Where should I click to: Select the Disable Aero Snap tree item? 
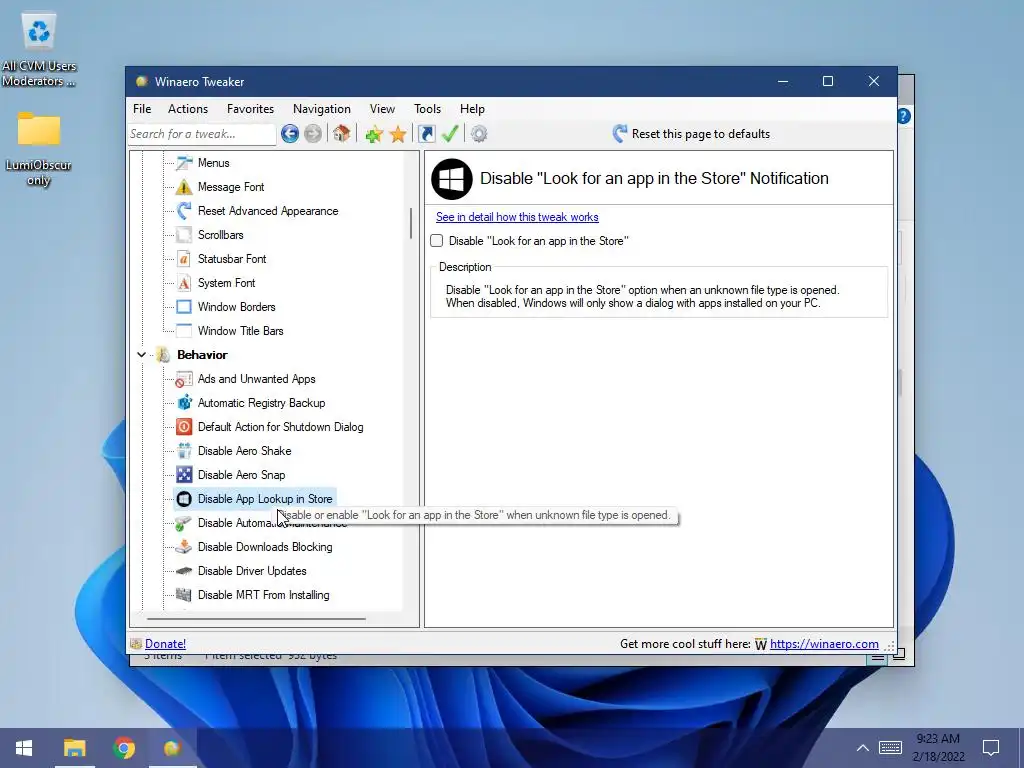click(241, 475)
